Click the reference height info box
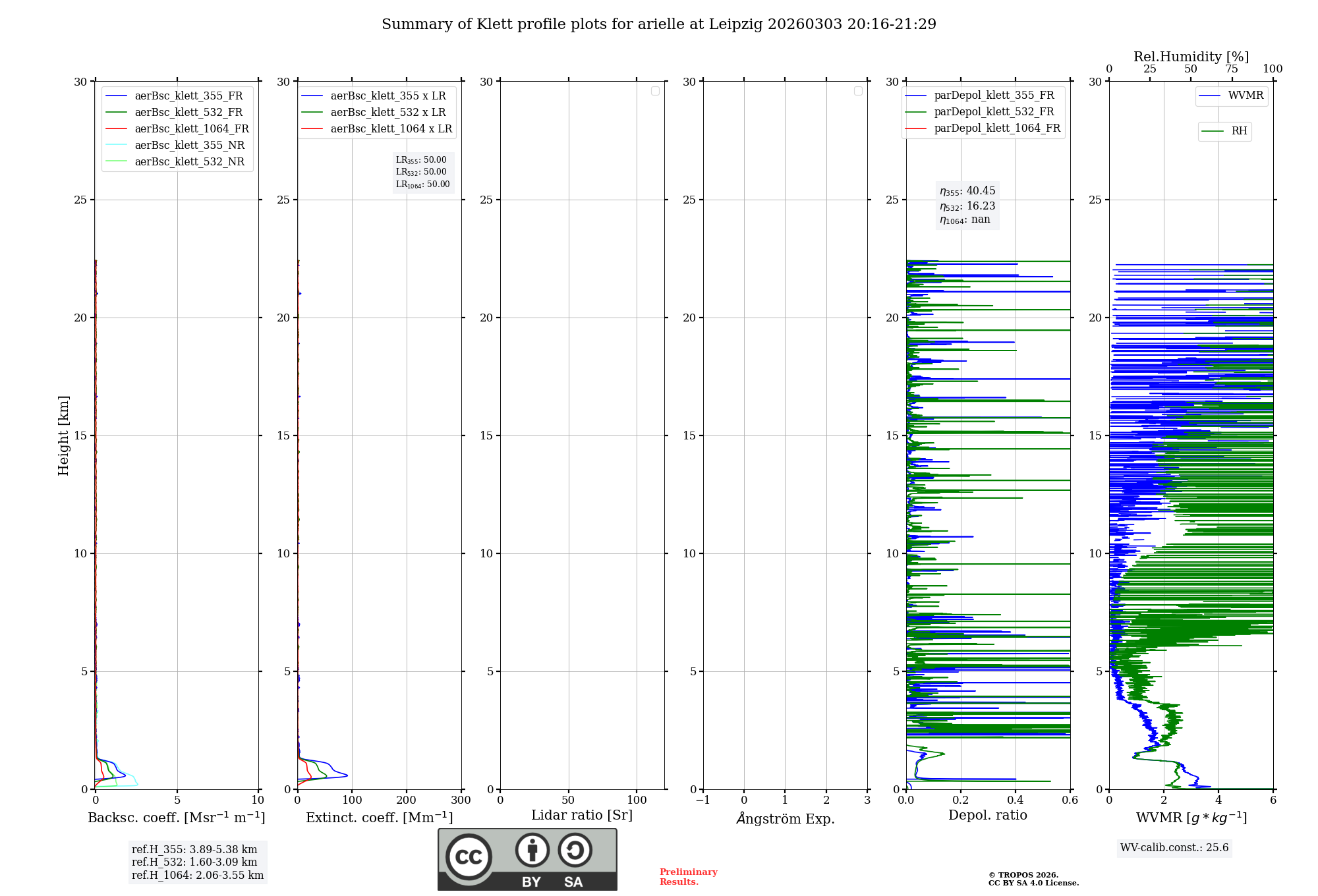 pos(197,862)
